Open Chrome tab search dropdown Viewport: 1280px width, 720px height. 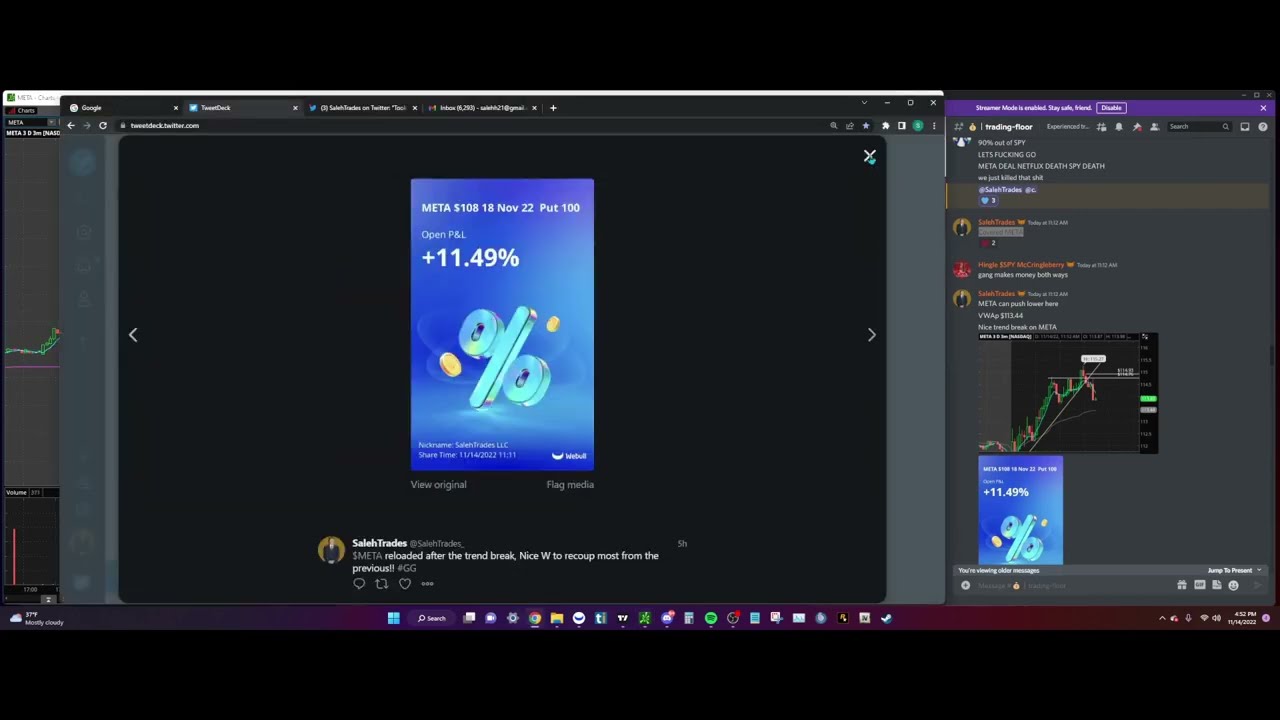[864, 102]
